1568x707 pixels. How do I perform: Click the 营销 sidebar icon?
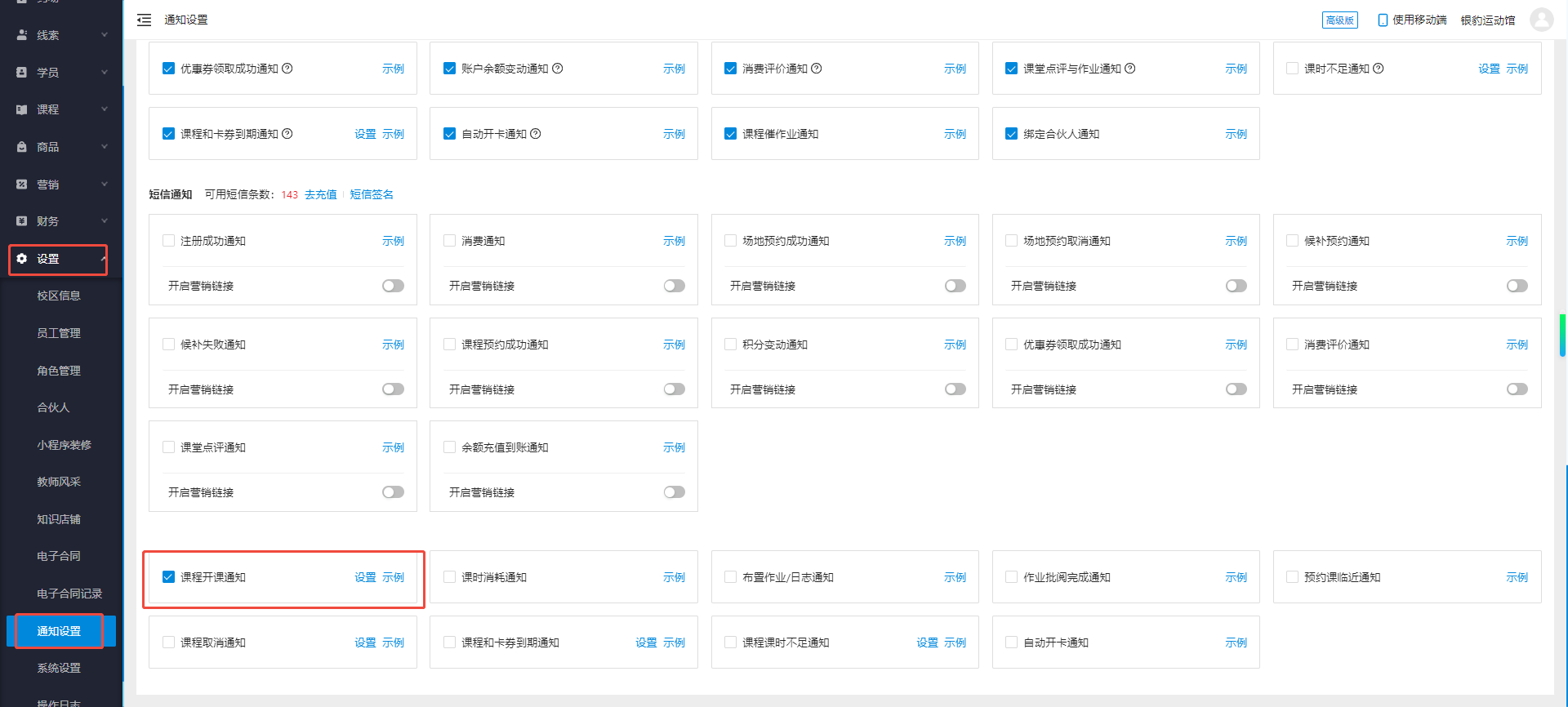[x=22, y=185]
